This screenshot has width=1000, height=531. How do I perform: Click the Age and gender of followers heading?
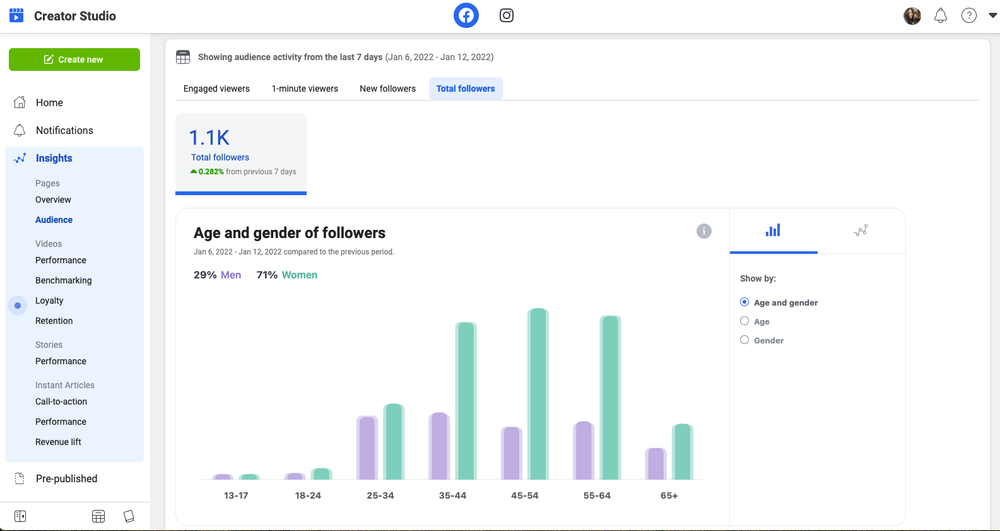(x=290, y=233)
